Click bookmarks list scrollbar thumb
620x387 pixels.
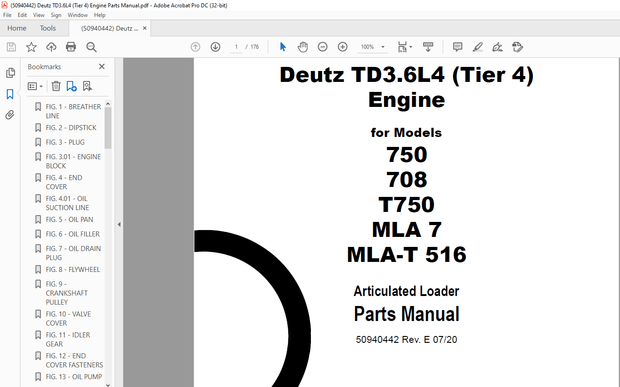[x=108, y=128]
